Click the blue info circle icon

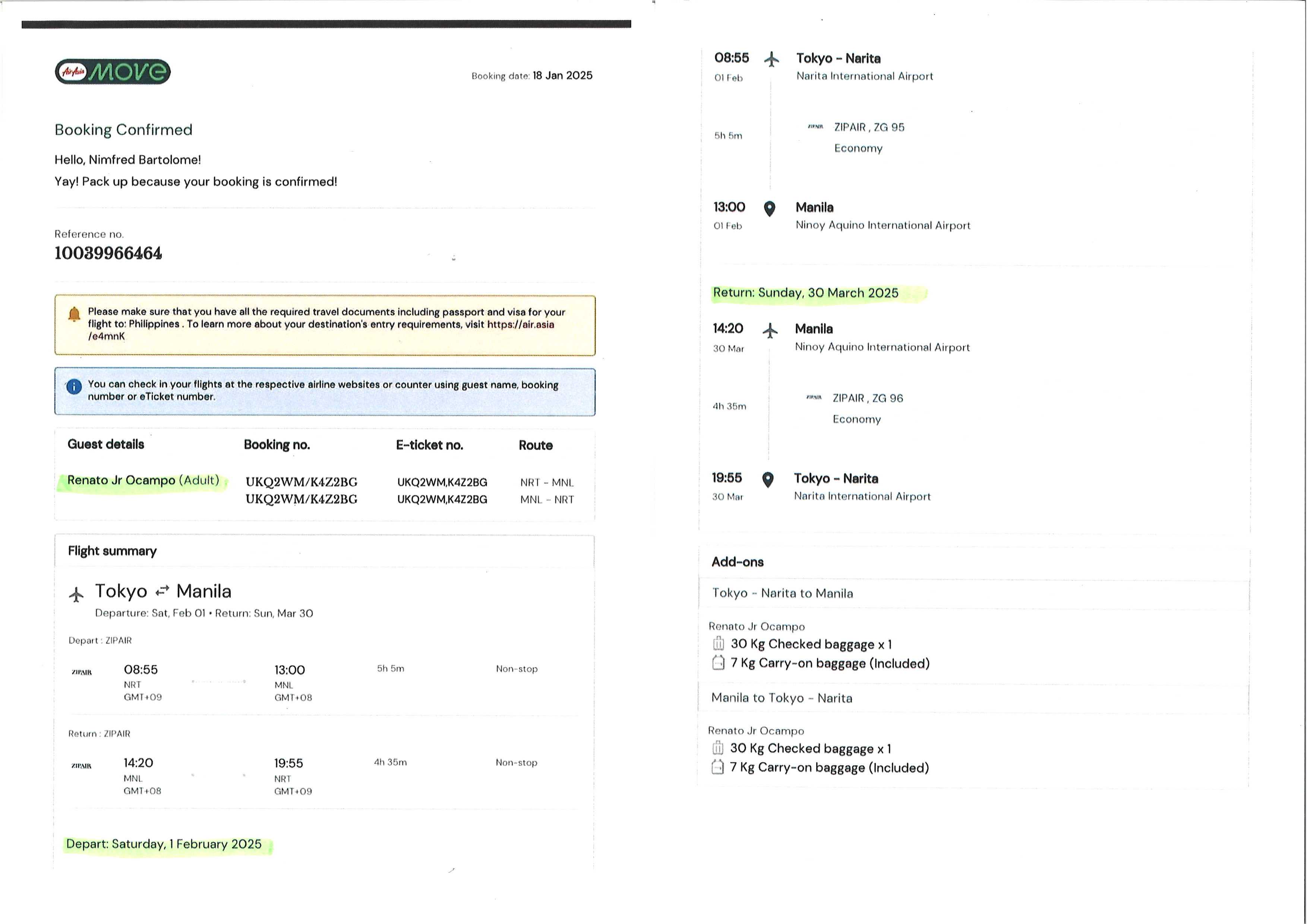(74, 387)
